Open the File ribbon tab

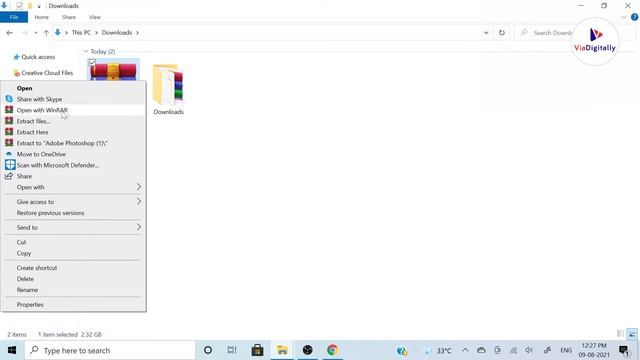[14, 17]
